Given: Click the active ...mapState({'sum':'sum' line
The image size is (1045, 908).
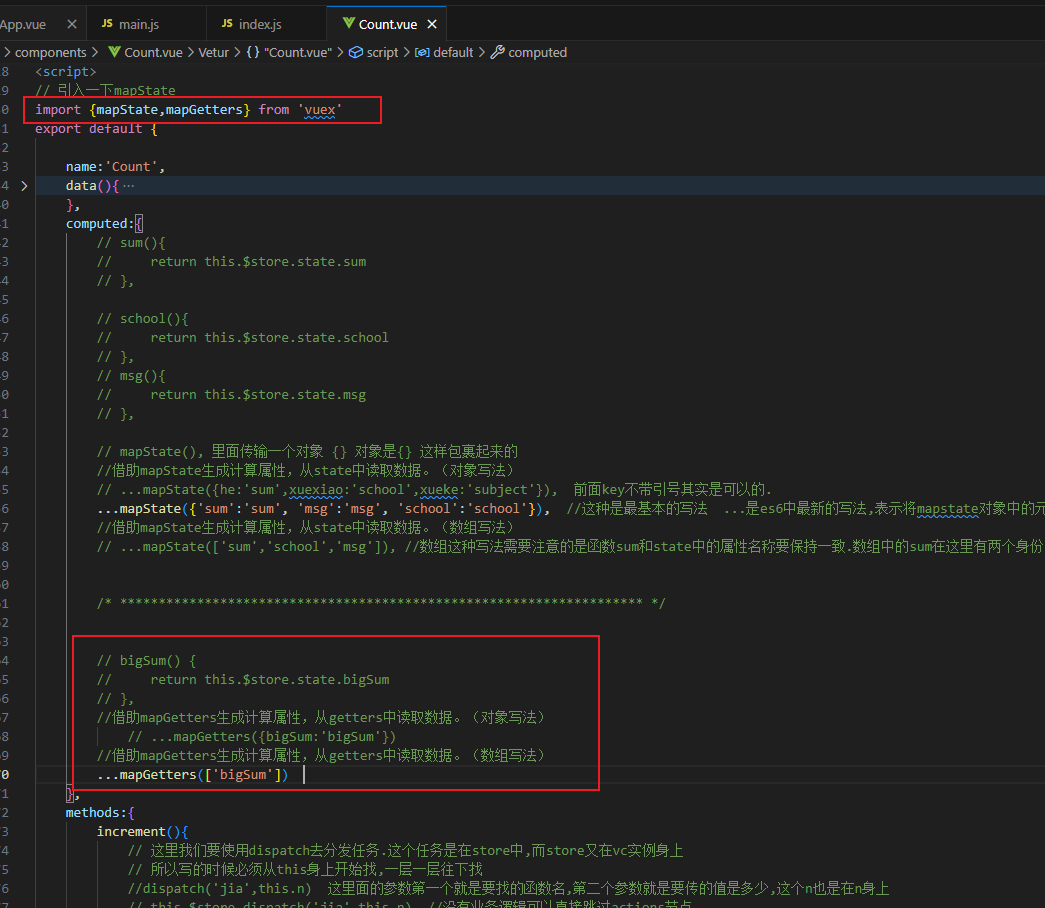Looking at the screenshot, I should (324, 509).
